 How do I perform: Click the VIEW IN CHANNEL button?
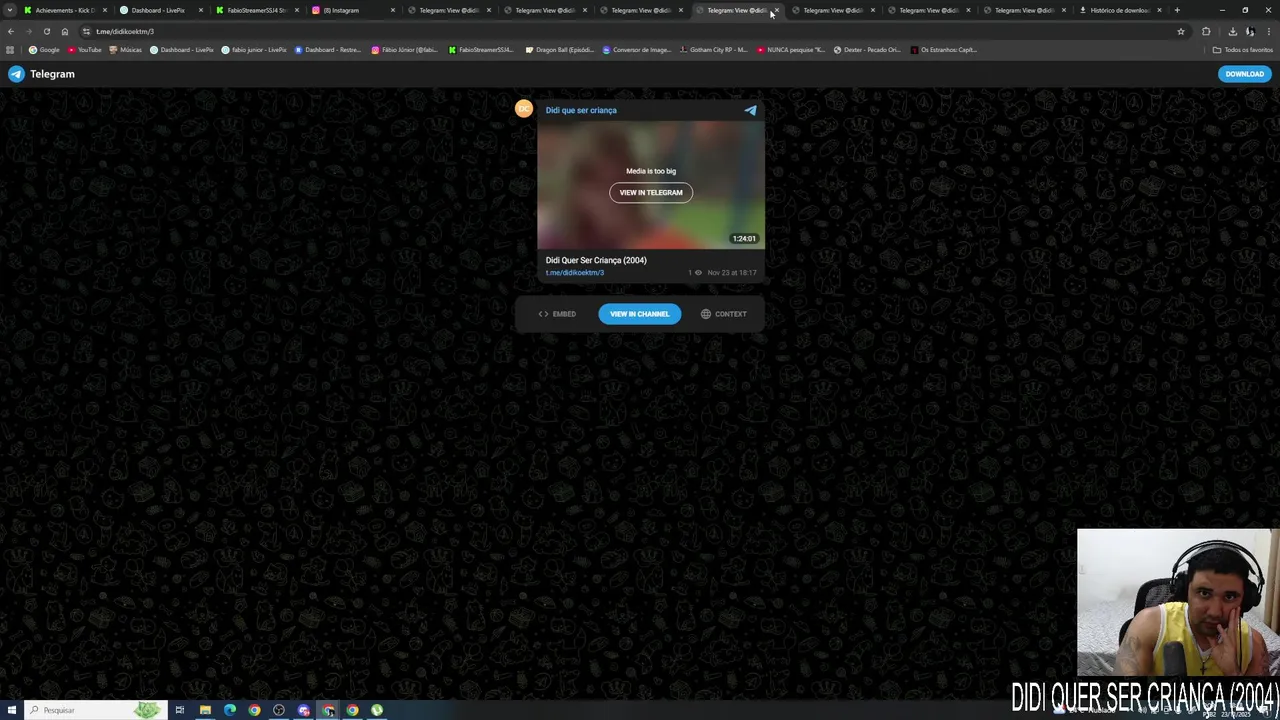(640, 314)
